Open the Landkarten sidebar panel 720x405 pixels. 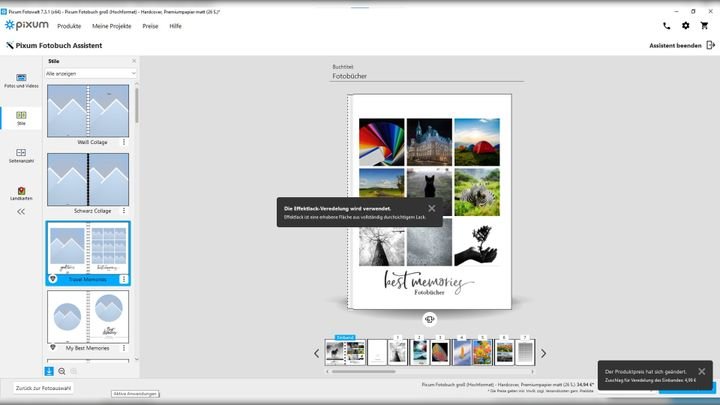coord(21,193)
